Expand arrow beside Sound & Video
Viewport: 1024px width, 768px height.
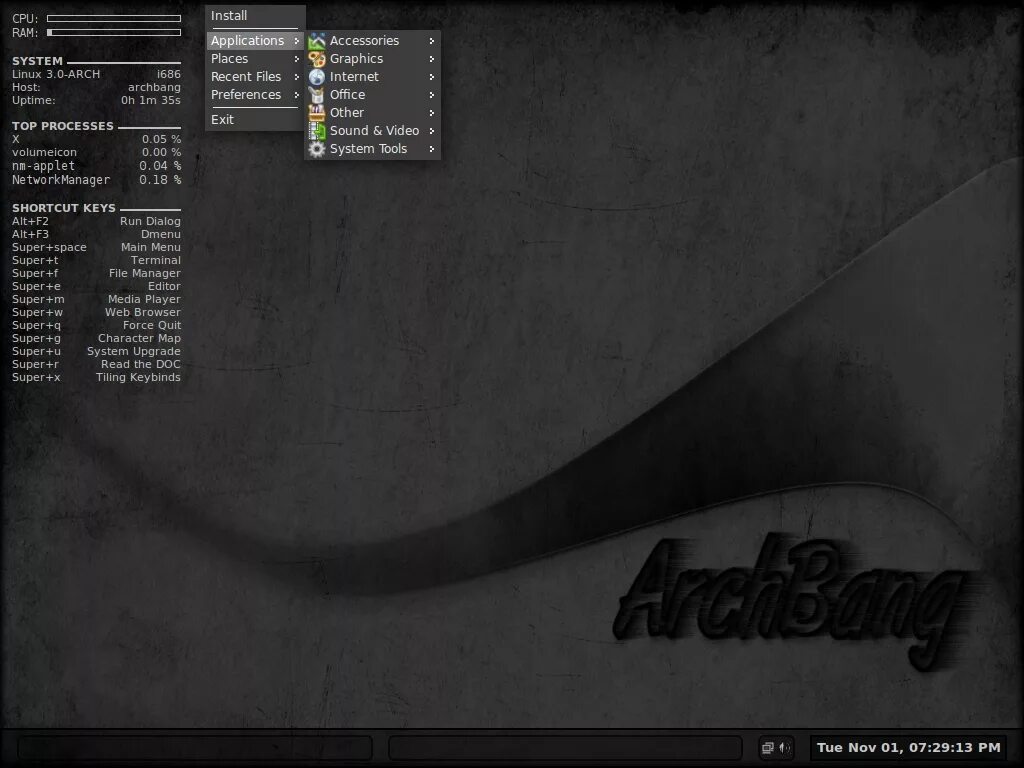(x=432, y=131)
